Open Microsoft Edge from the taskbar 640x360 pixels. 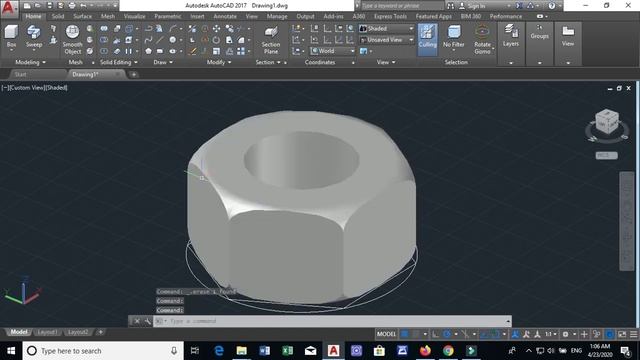coord(219,351)
